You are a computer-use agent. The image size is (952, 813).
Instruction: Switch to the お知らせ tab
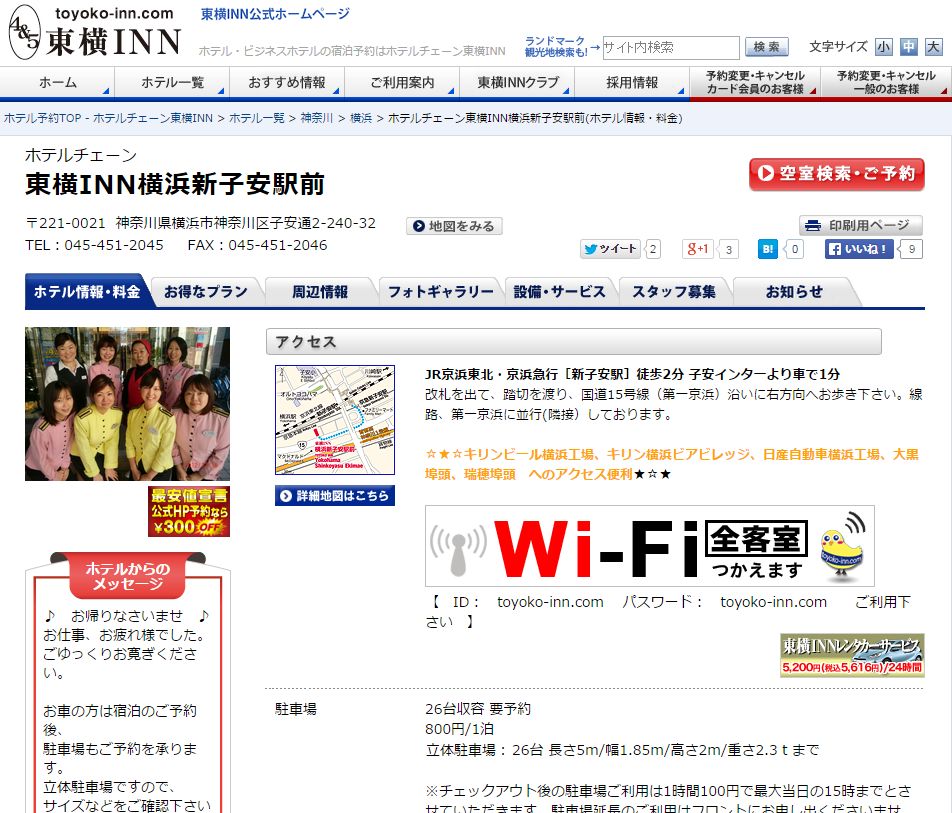[794, 292]
